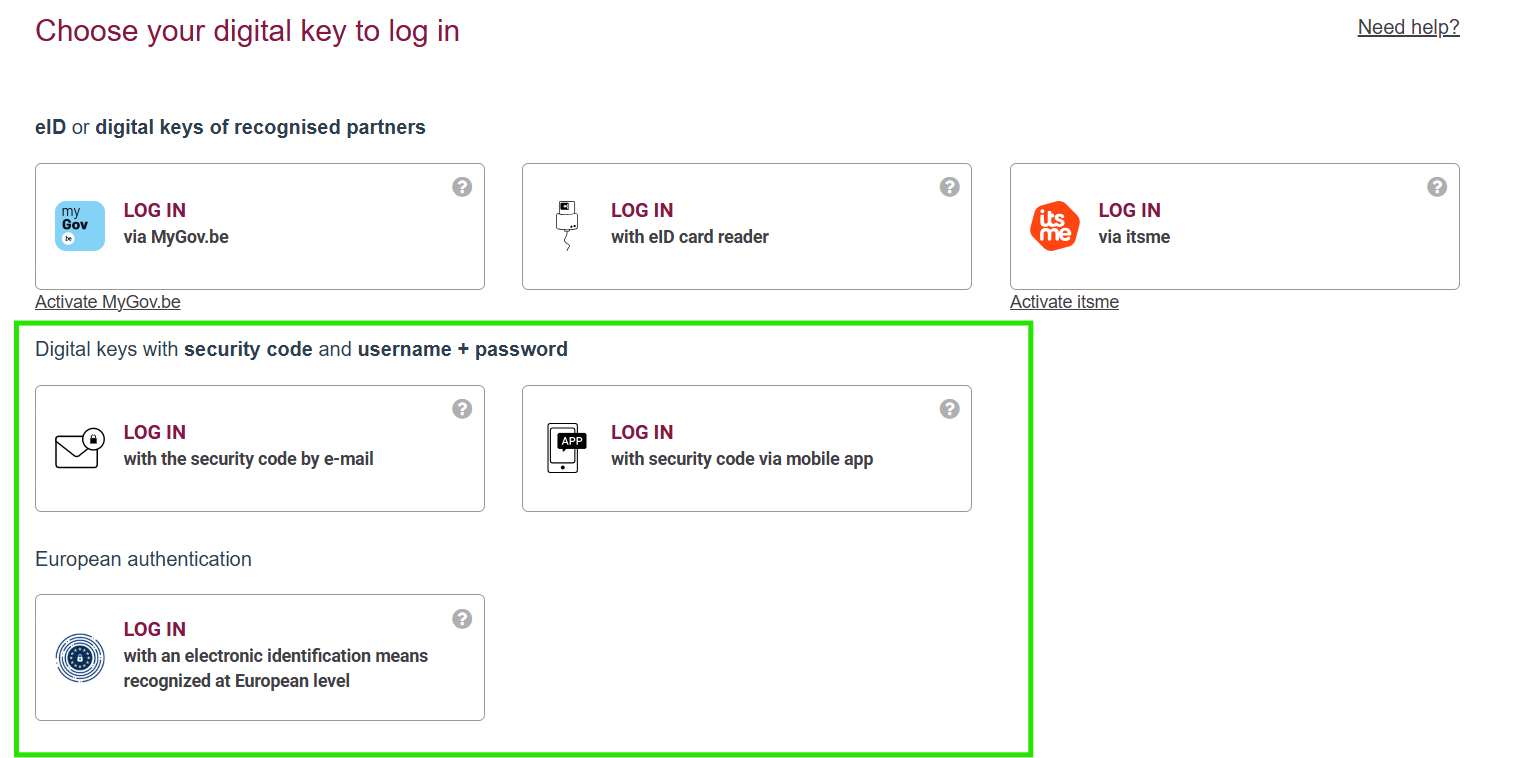Click the e-mail envelope lock icon
Image resolution: width=1537 pixels, height=758 pixels.
[x=80, y=448]
